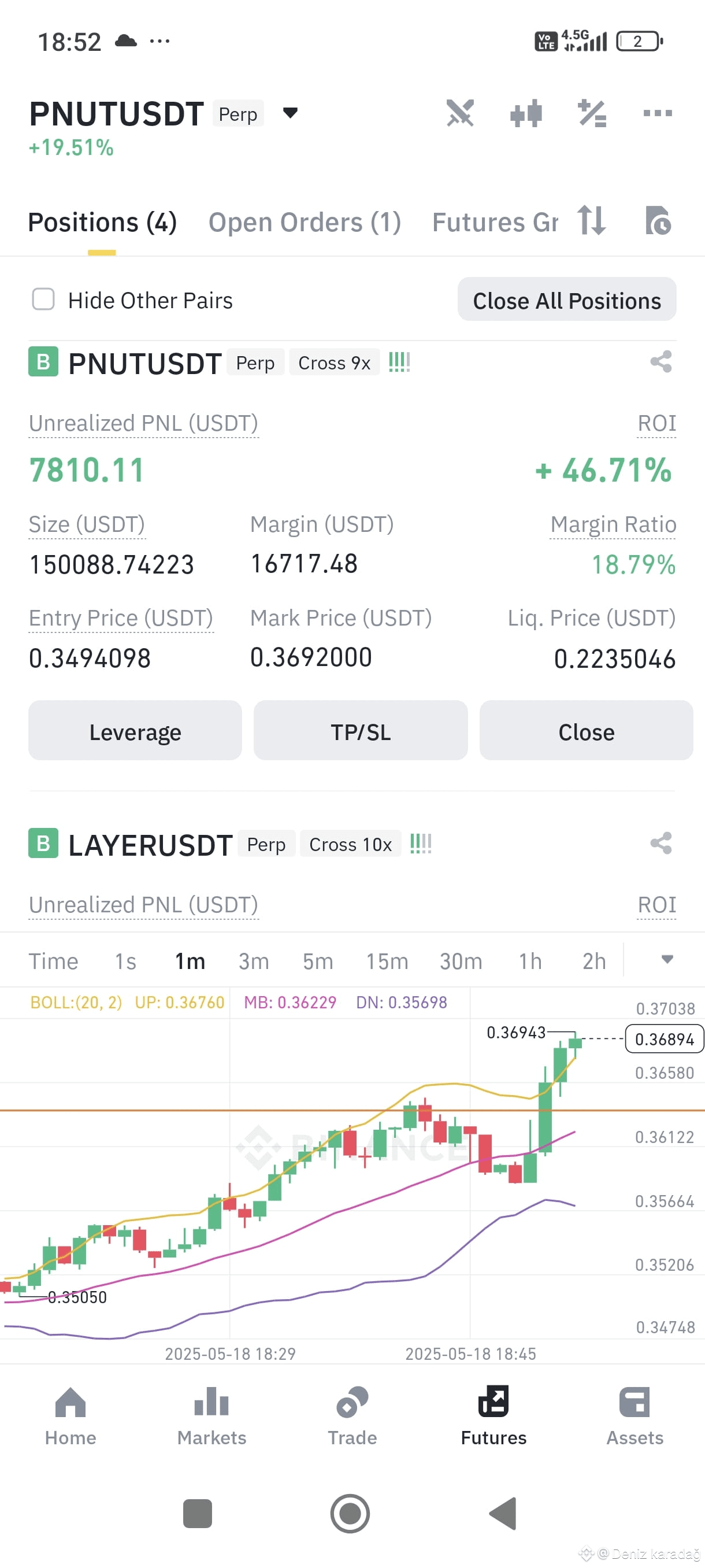Switch to the Futures Grid tab
The height and width of the screenshot is (1568, 705).
(x=495, y=222)
